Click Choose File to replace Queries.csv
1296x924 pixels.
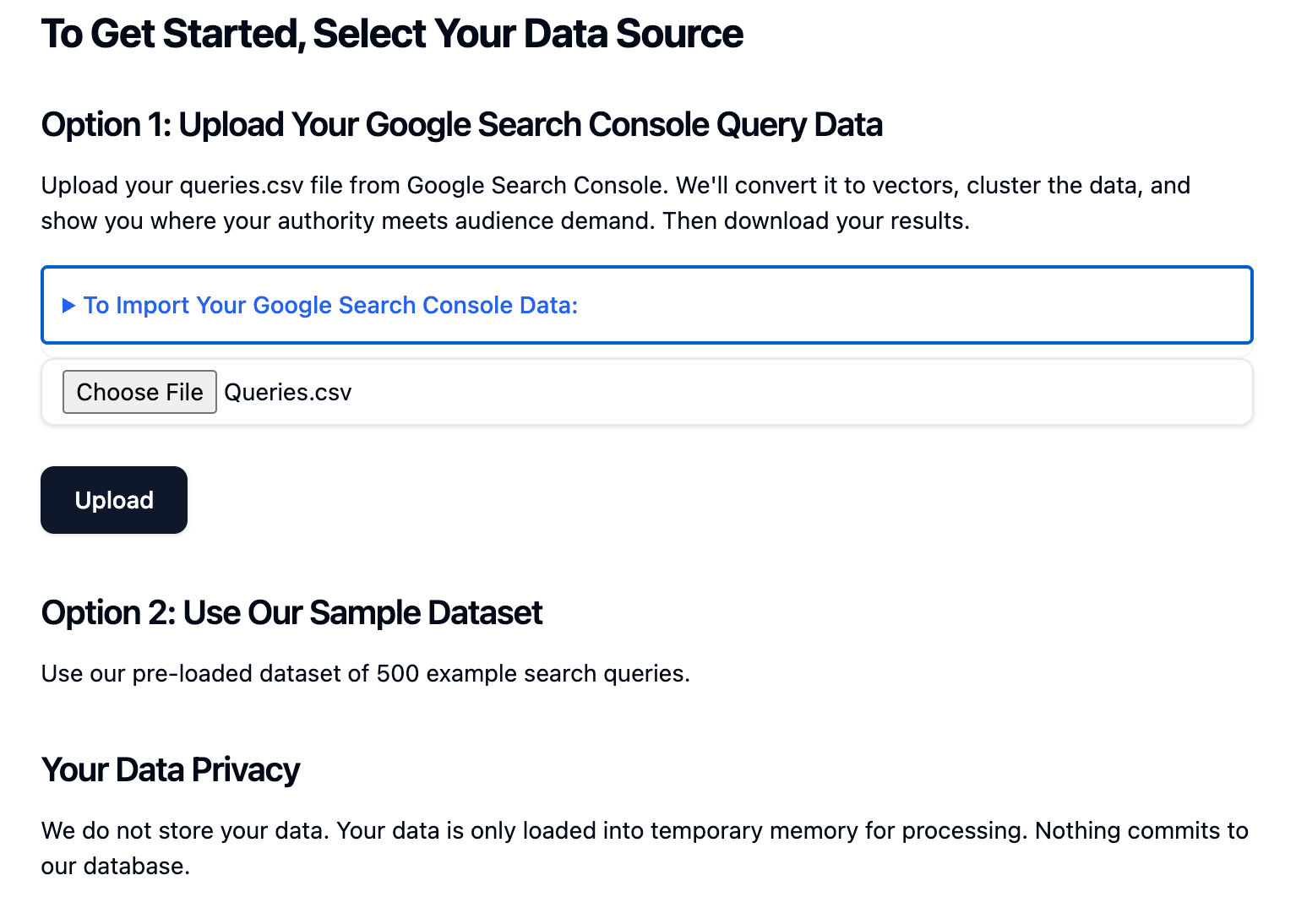[139, 392]
